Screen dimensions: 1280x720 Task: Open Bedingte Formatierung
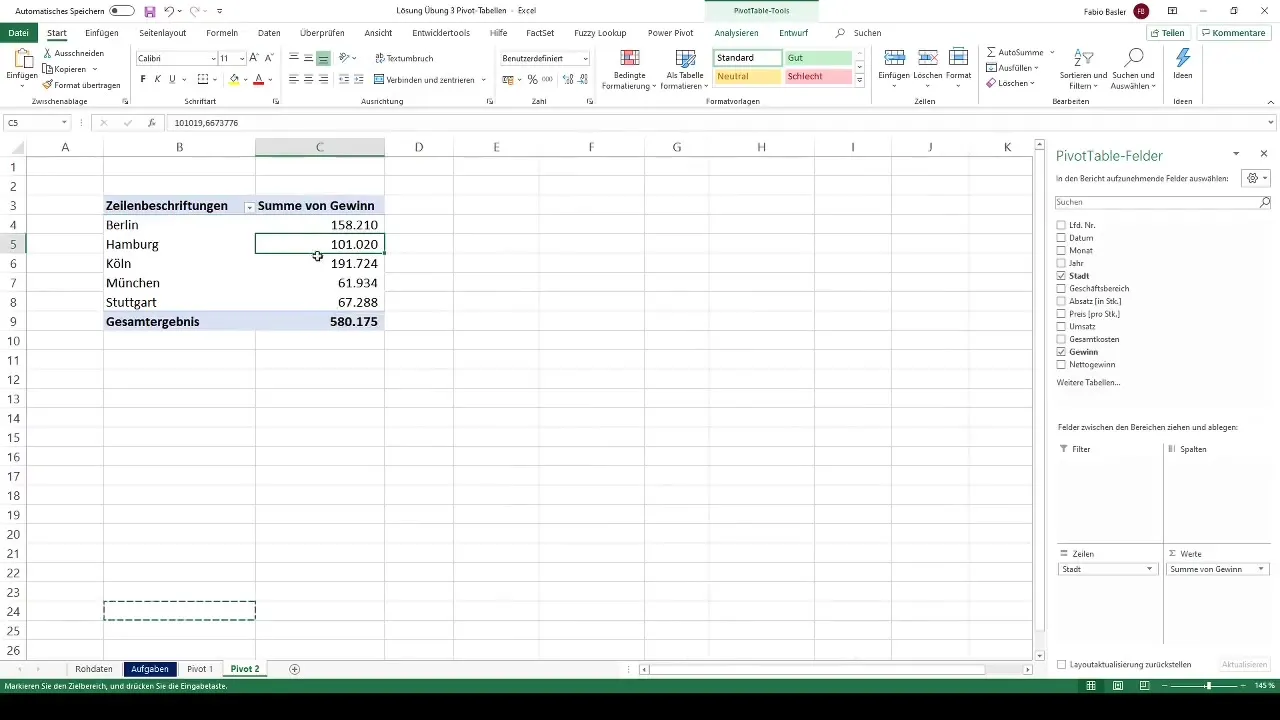[630, 69]
